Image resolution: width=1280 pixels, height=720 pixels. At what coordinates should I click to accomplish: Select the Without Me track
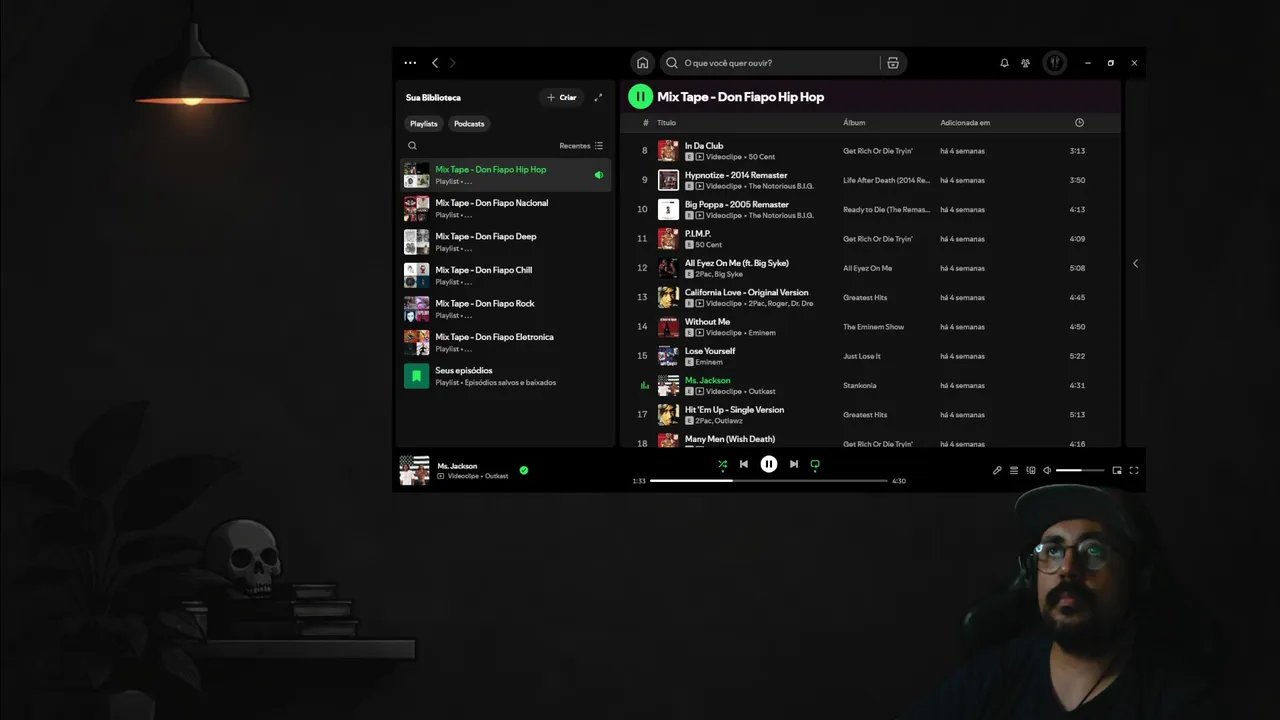[x=708, y=322]
